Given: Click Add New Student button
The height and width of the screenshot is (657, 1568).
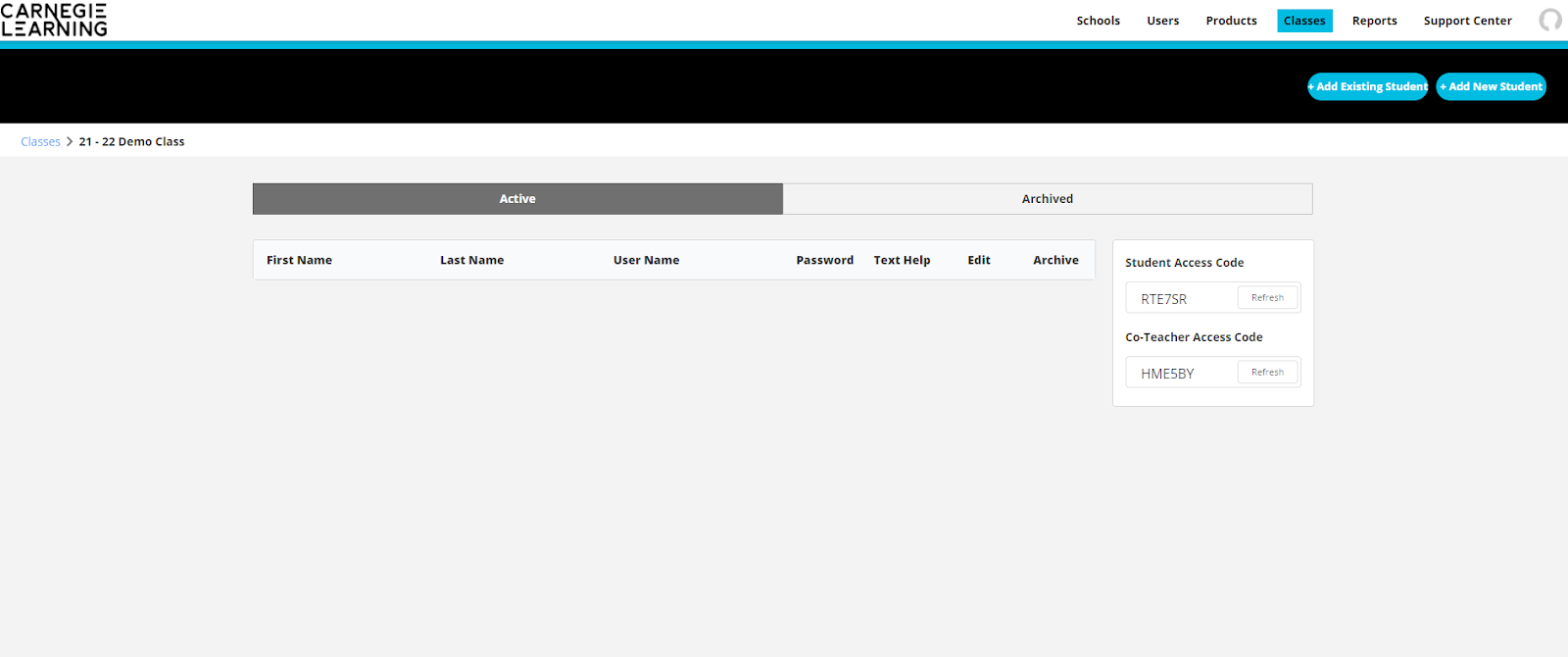Looking at the screenshot, I should (1491, 86).
